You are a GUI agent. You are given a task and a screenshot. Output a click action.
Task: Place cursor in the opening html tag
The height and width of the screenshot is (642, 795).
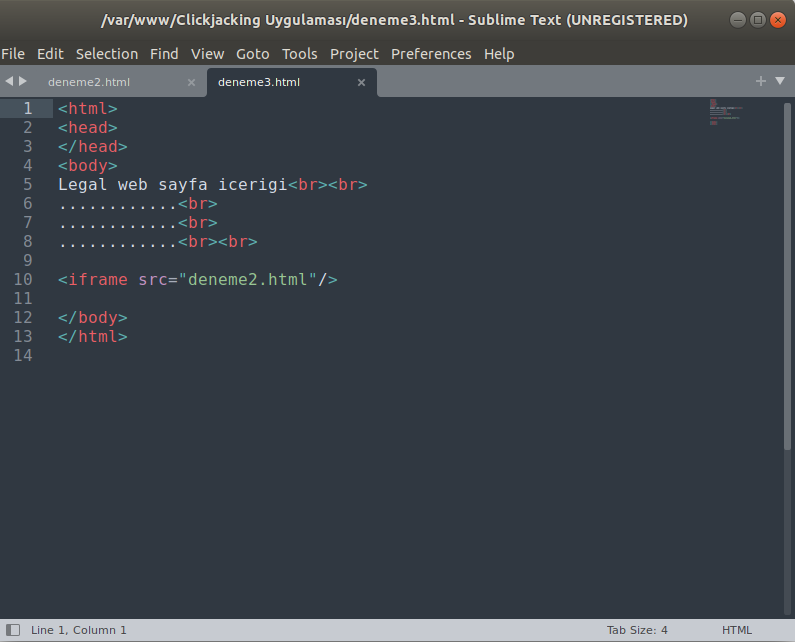(x=88, y=109)
